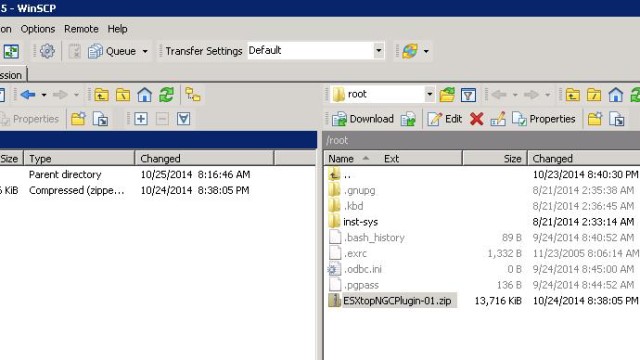640x360 pixels.
Task: Click the /root path bar
Action: pos(481,140)
